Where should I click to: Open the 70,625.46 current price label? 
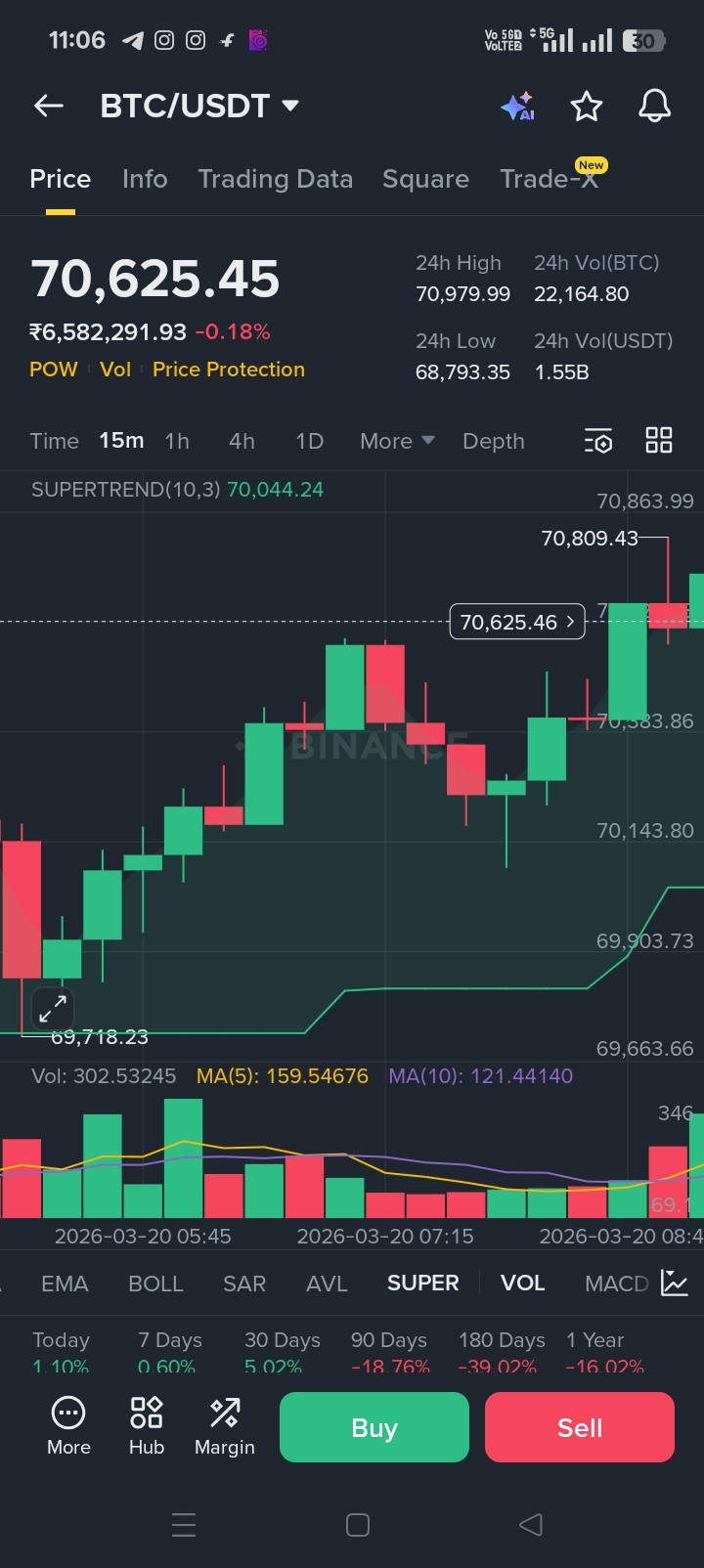point(517,622)
